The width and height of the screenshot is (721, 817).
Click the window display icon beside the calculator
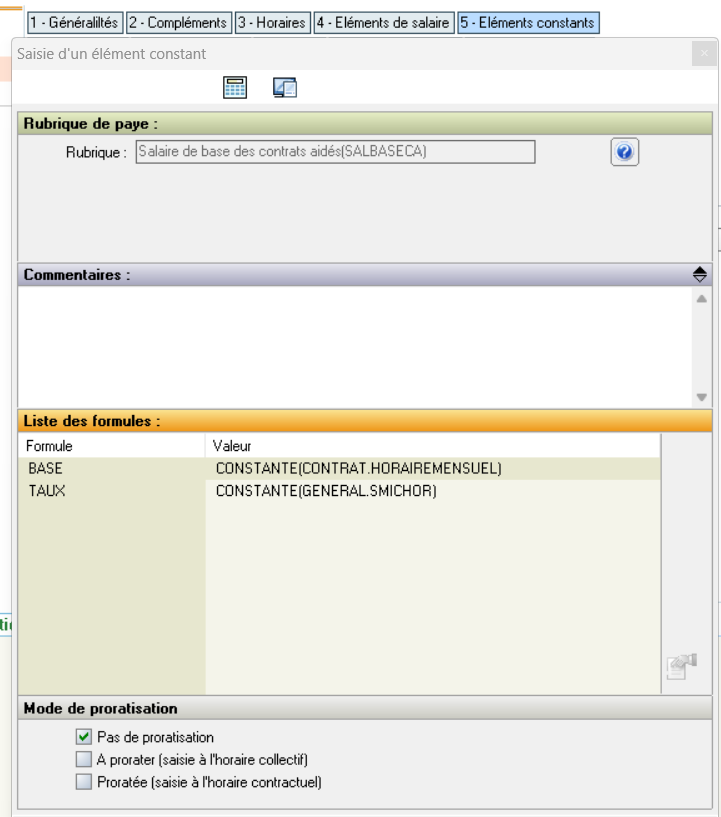click(x=283, y=89)
